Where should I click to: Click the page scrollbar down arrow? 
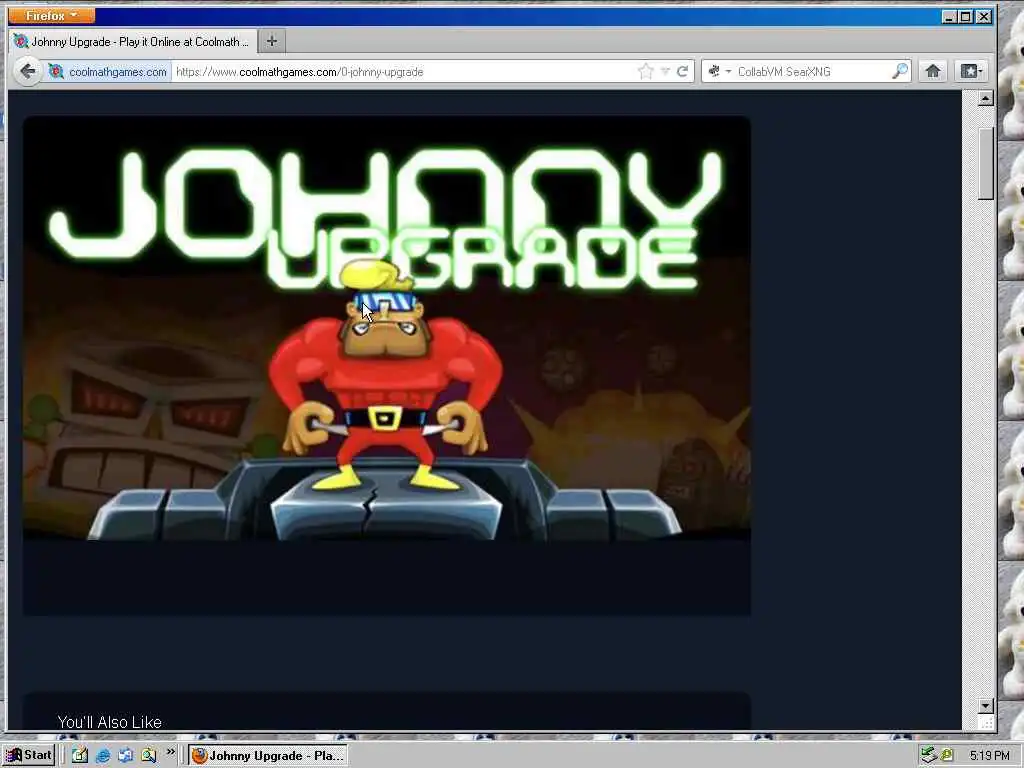[x=985, y=706]
